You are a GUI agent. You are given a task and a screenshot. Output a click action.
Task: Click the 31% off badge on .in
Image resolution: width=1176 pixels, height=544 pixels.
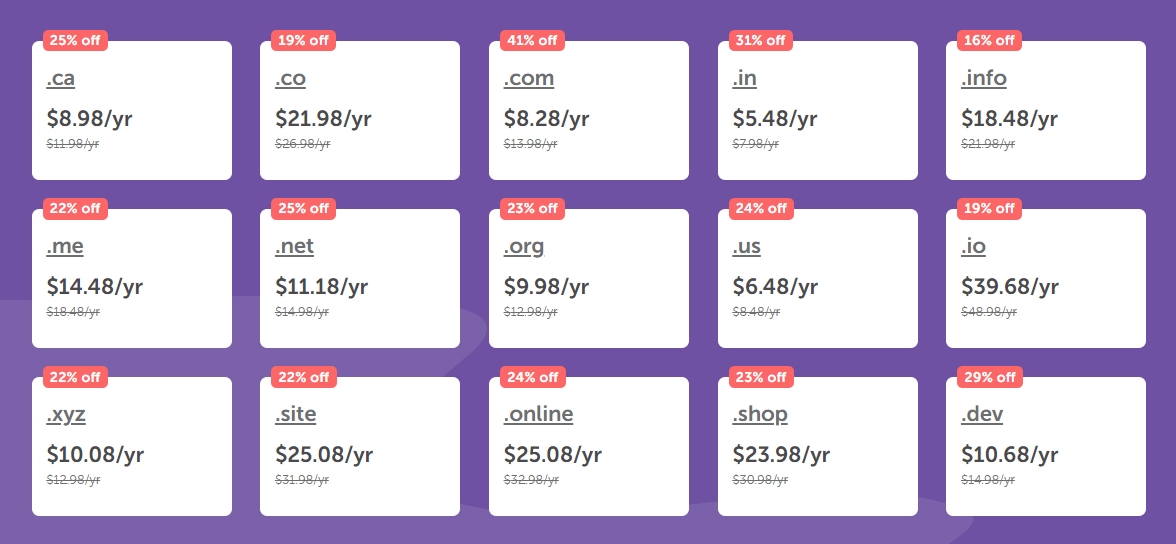(761, 41)
